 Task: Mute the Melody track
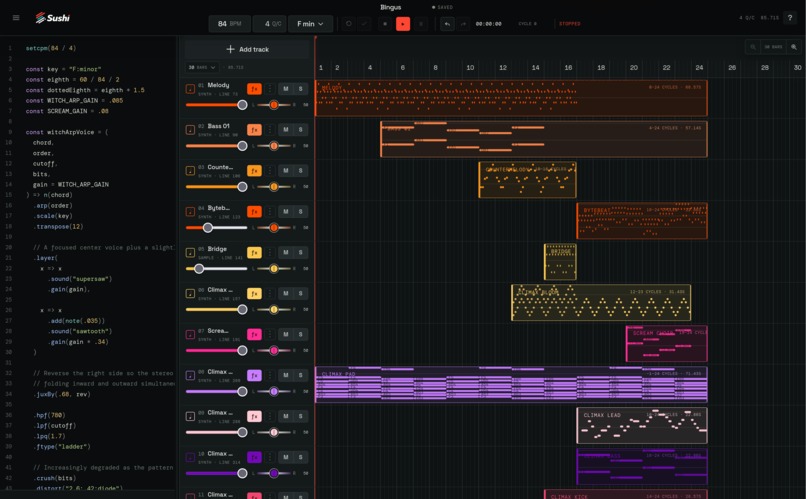[286, 89]
